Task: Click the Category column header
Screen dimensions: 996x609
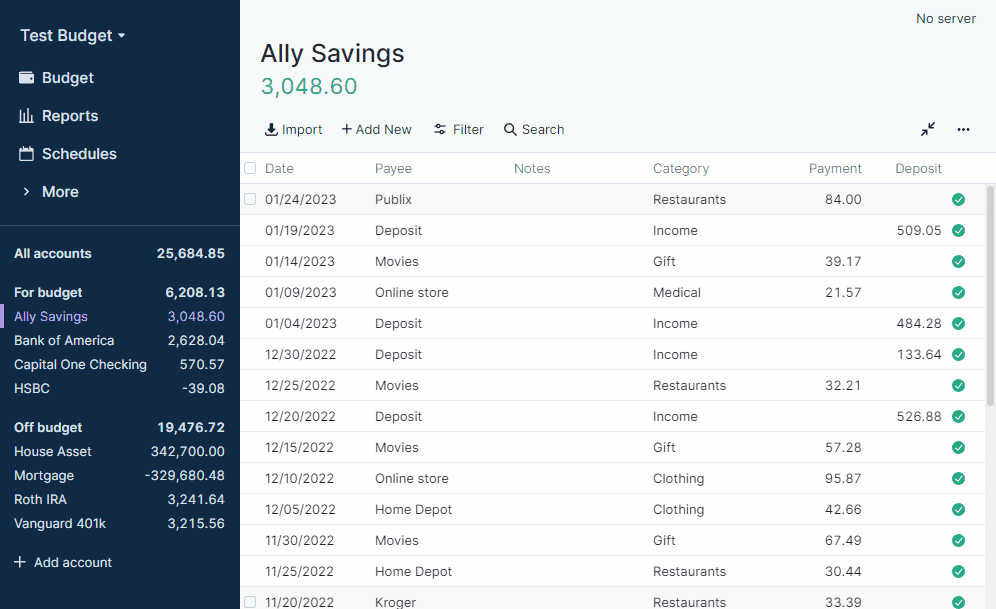Action: (x=680, y=168)
